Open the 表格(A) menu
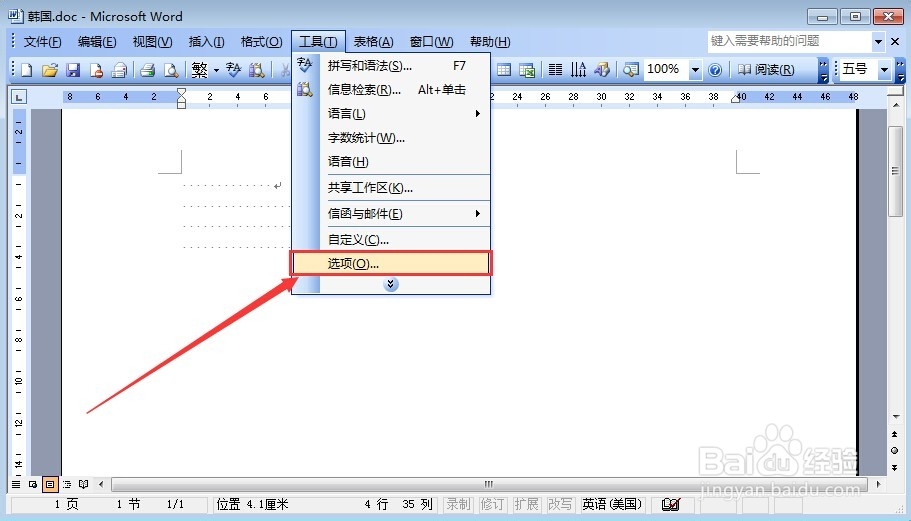The height and width of the screenshot is (521, 911). [374, 42]
